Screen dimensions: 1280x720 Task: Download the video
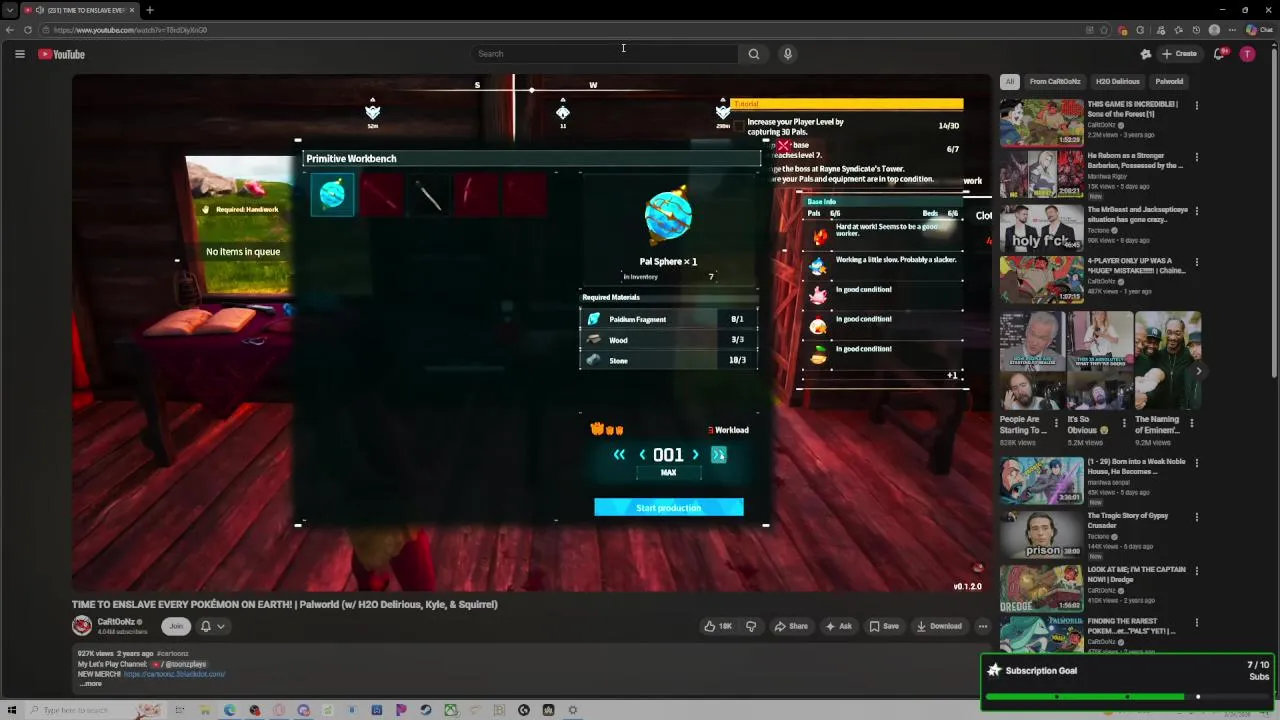coord(939,626)
